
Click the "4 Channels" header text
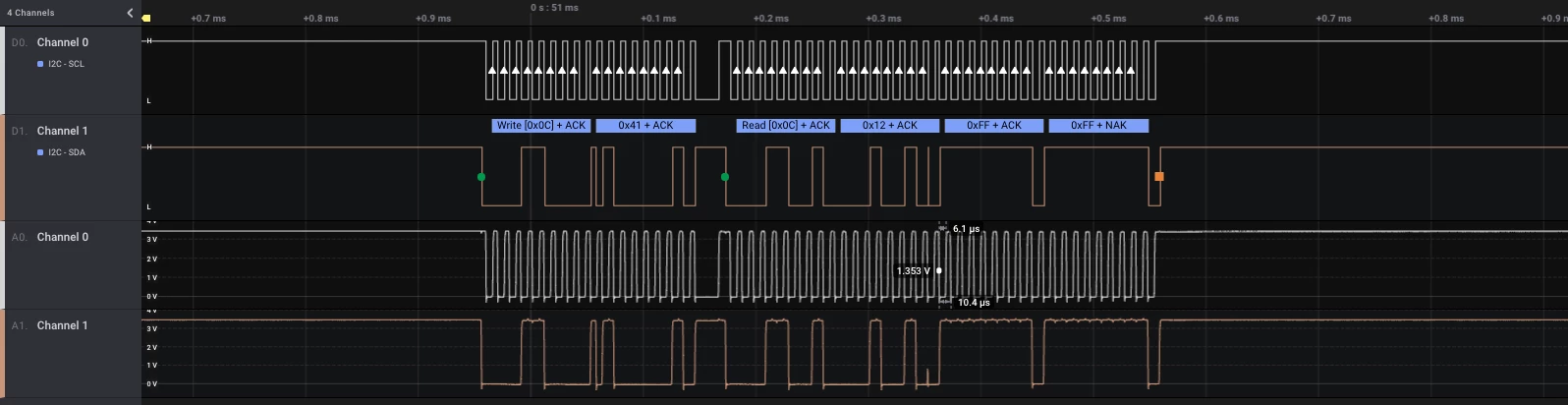coord(30,13)
